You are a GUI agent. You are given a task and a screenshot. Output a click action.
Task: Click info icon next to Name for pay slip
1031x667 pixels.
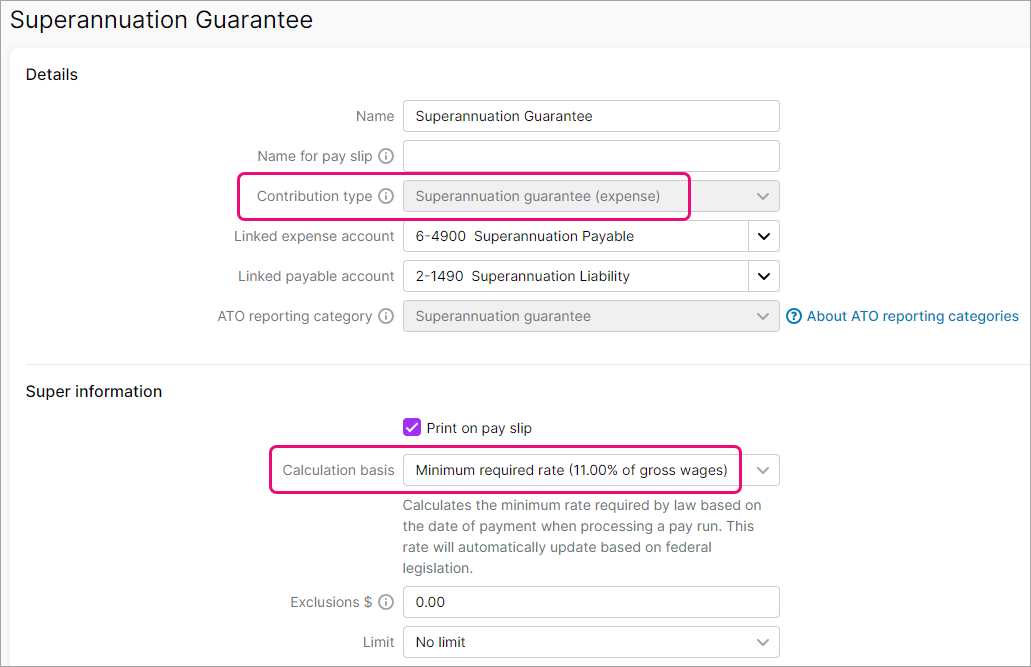(x=386, y=156)
